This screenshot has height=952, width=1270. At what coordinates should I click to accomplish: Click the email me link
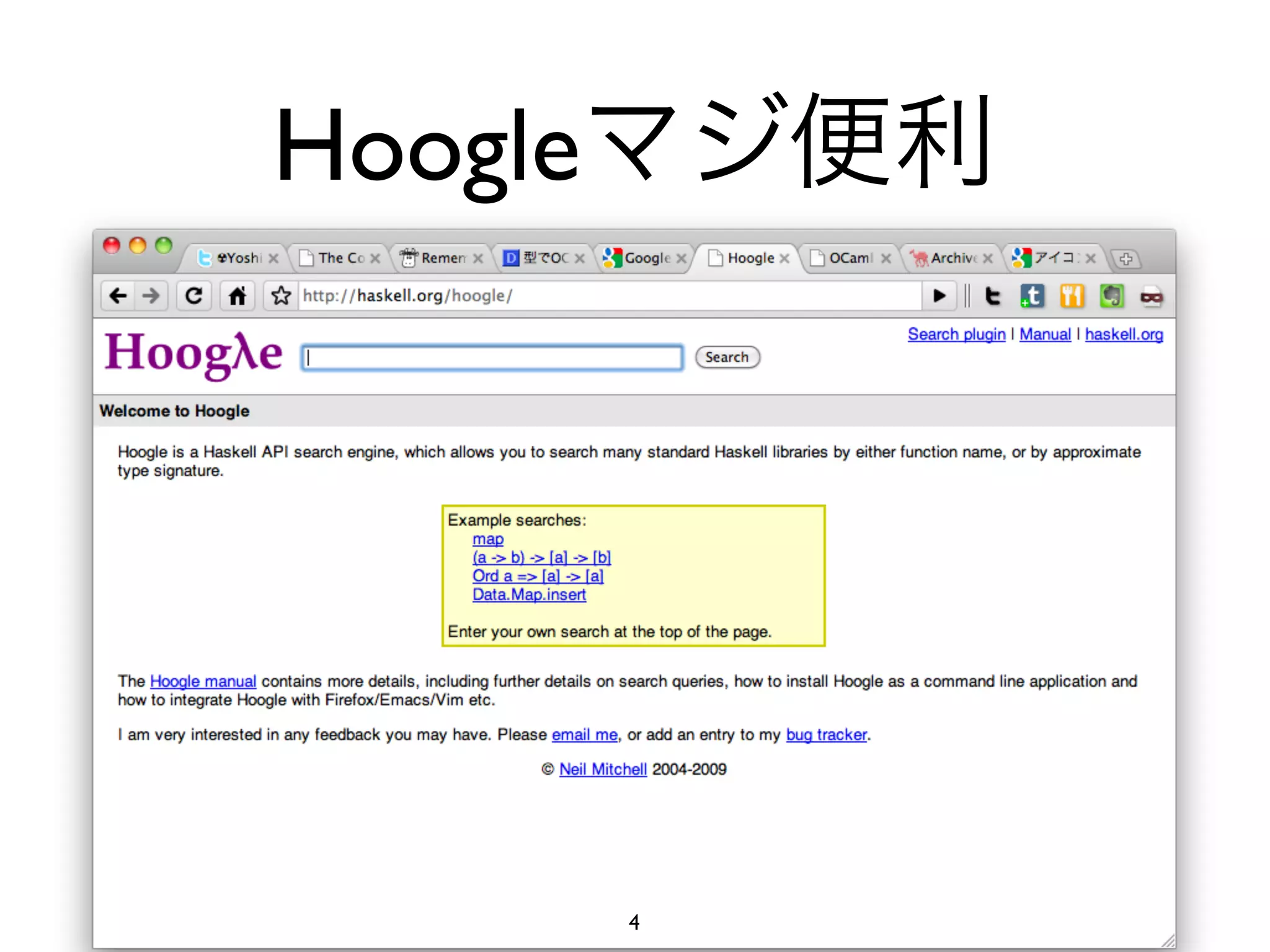[585, 734]
